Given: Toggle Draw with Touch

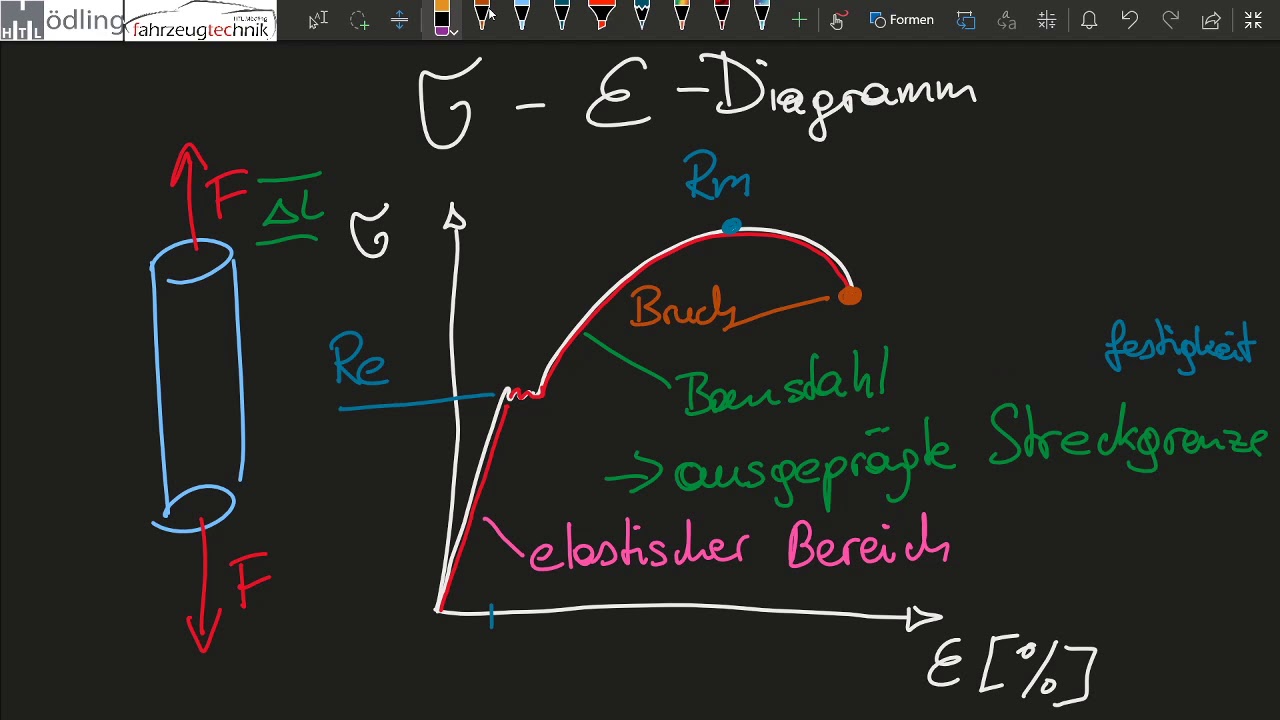Looking at the screenshot, I should tap(838, 20).
